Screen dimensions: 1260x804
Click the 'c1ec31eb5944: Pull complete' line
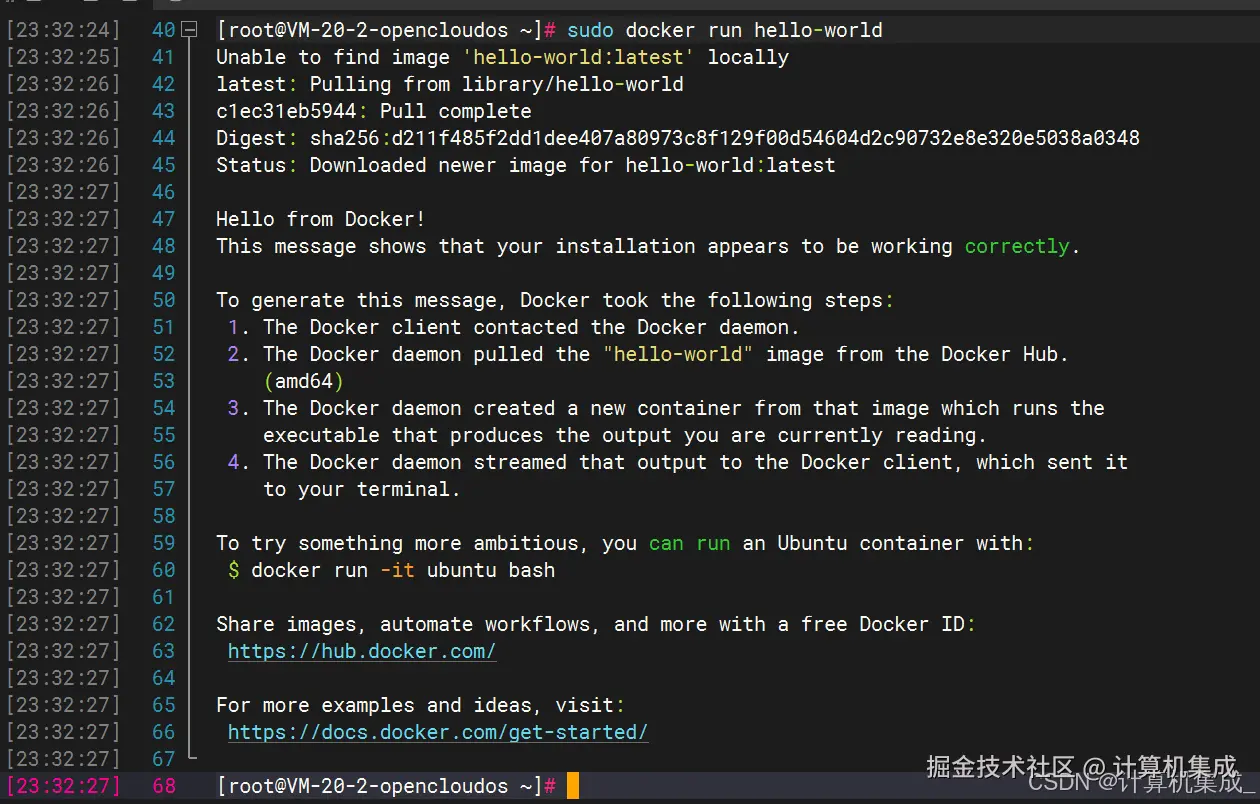374,111
